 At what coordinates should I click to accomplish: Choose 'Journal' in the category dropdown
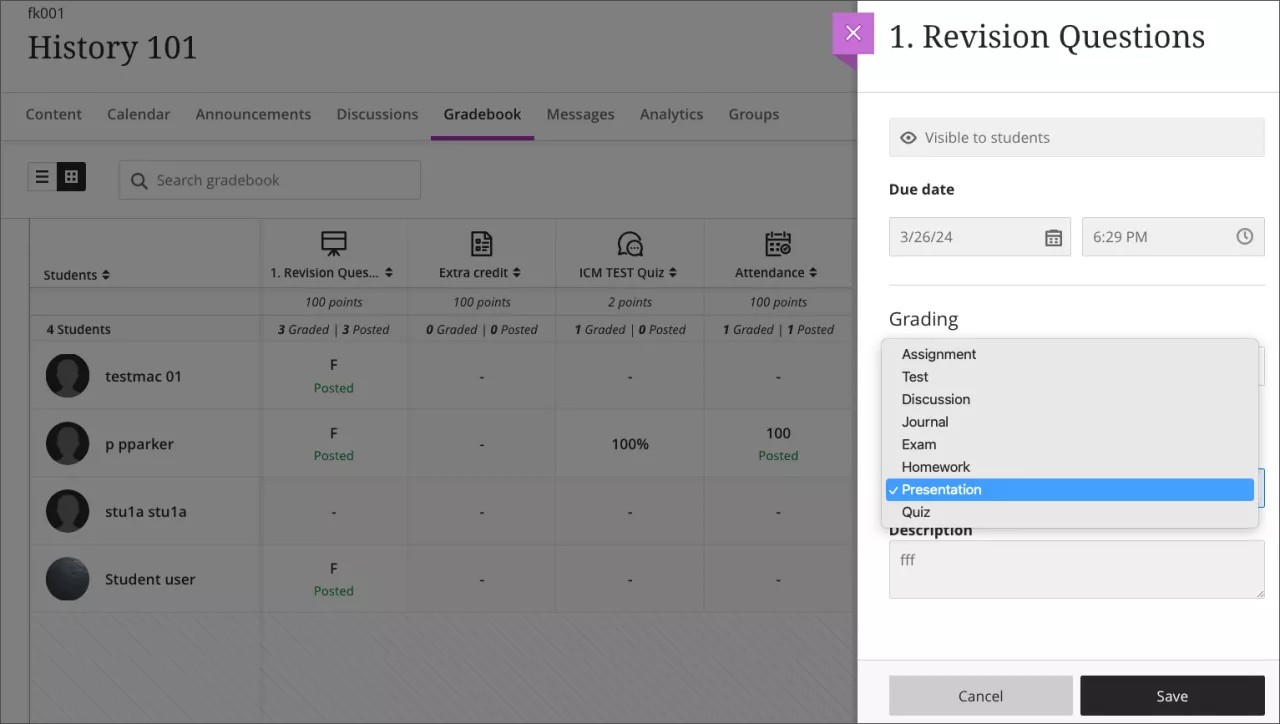(924, 421)
